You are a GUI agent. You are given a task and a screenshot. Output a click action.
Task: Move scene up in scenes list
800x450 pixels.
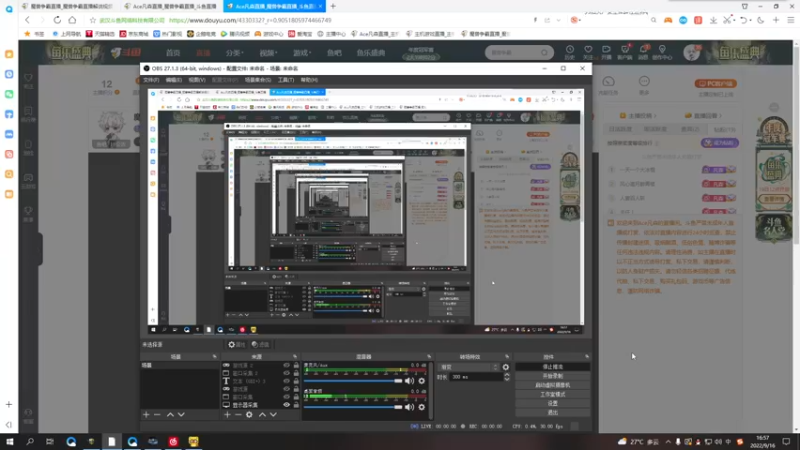point(170,415)
